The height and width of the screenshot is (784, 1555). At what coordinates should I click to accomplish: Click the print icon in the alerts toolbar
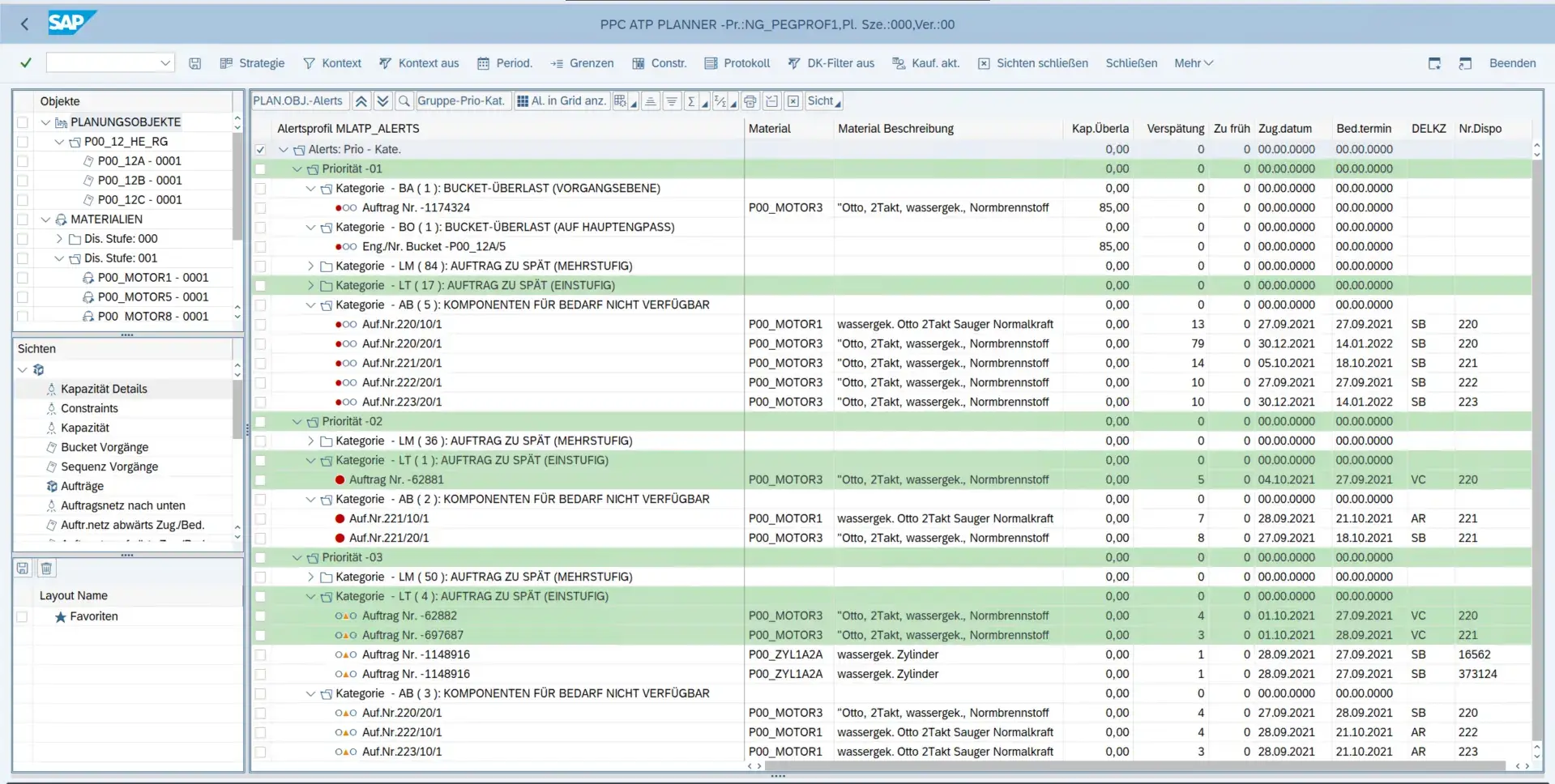point(750,101)
